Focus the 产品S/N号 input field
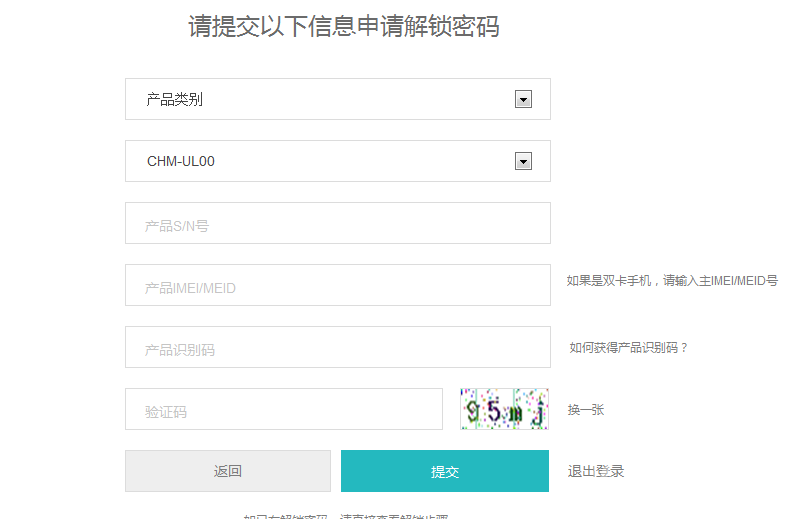This screenshot has width=795, height=519. click(x=337, y=223)
